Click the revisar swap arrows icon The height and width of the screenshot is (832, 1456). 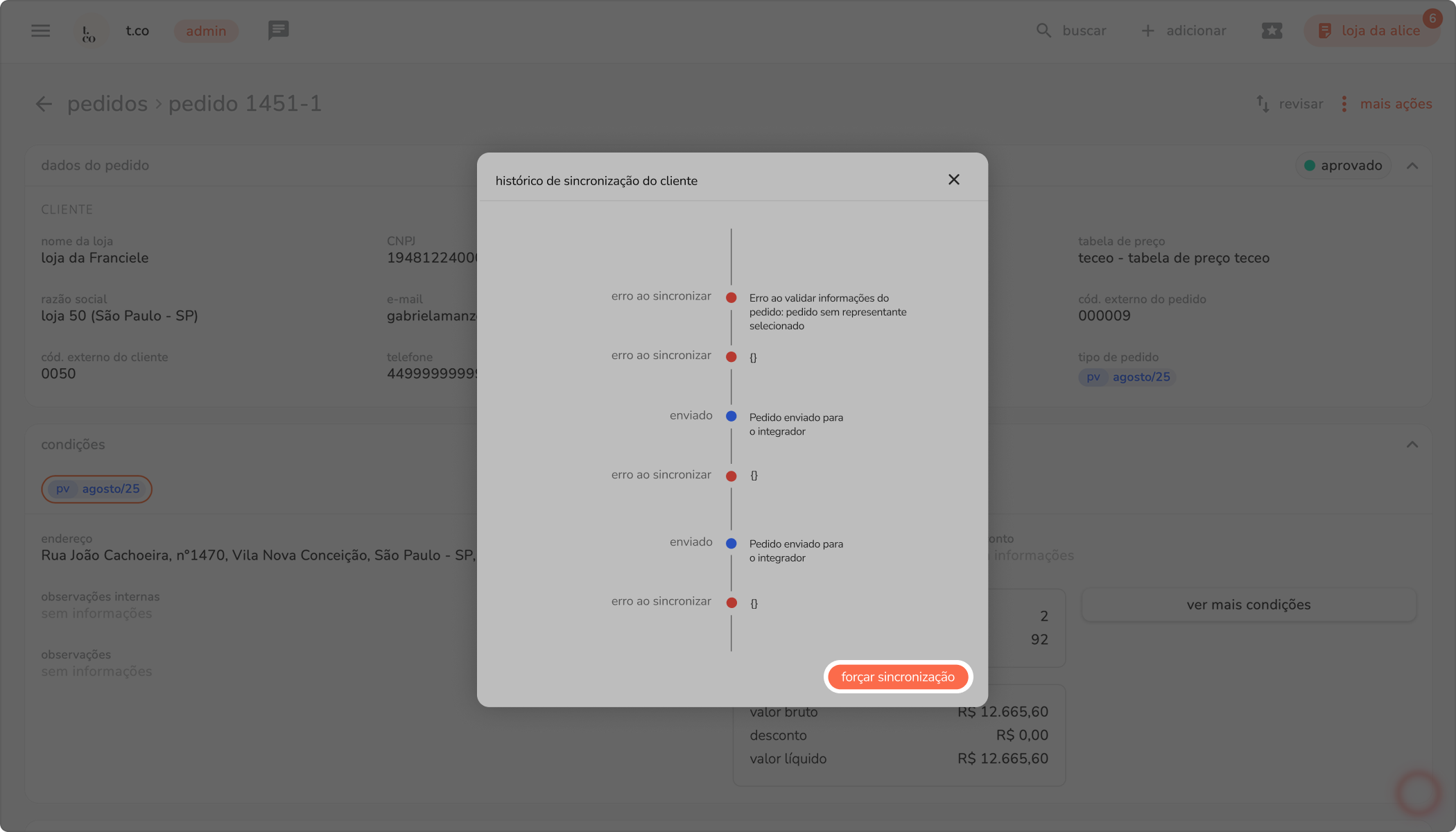tap(1263, 104)
